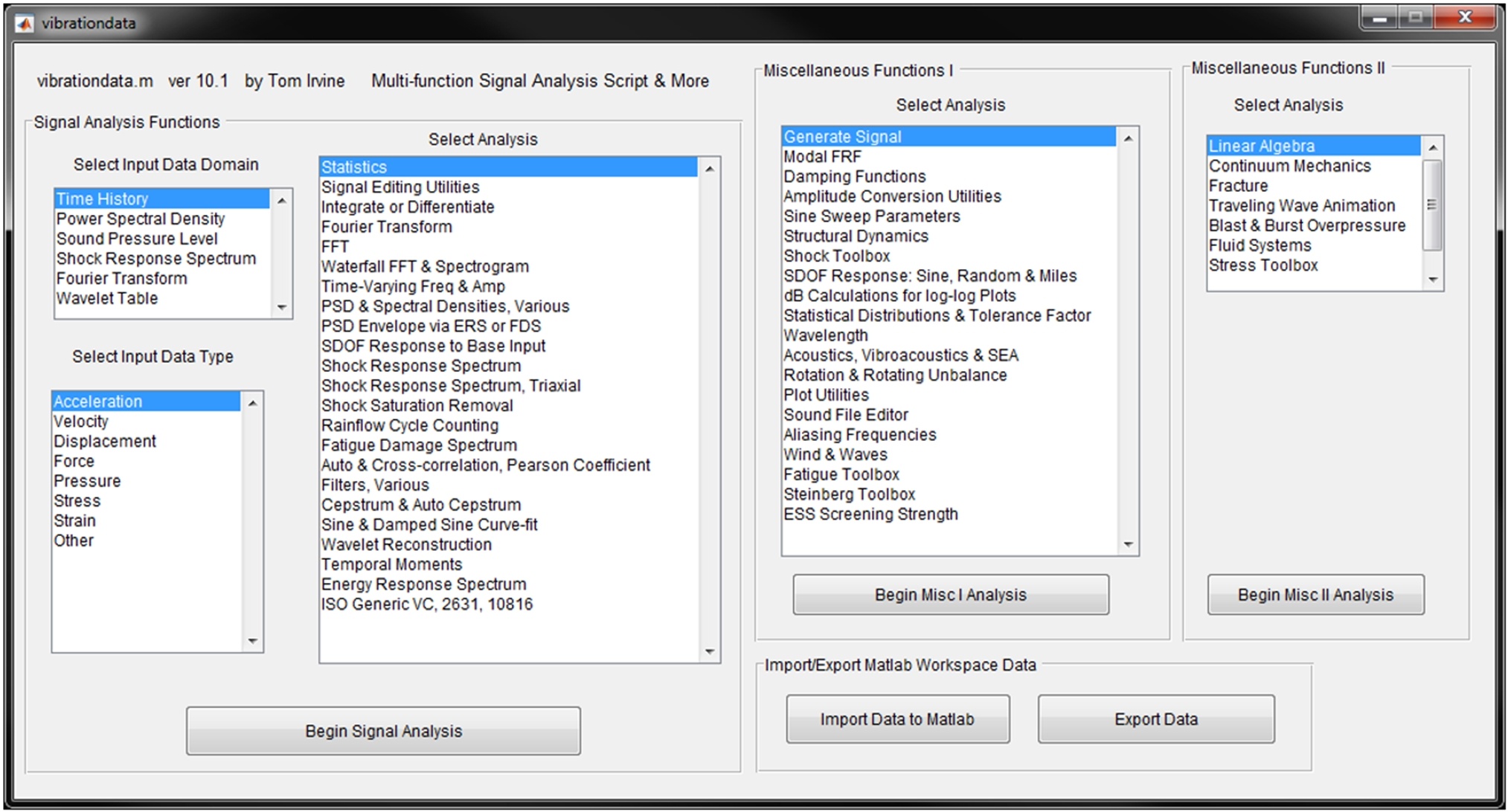Select Shock Toolbox in Miscellaneous Functions I
The height and width of the screenshot is (812, 1508).
[836, 255]
